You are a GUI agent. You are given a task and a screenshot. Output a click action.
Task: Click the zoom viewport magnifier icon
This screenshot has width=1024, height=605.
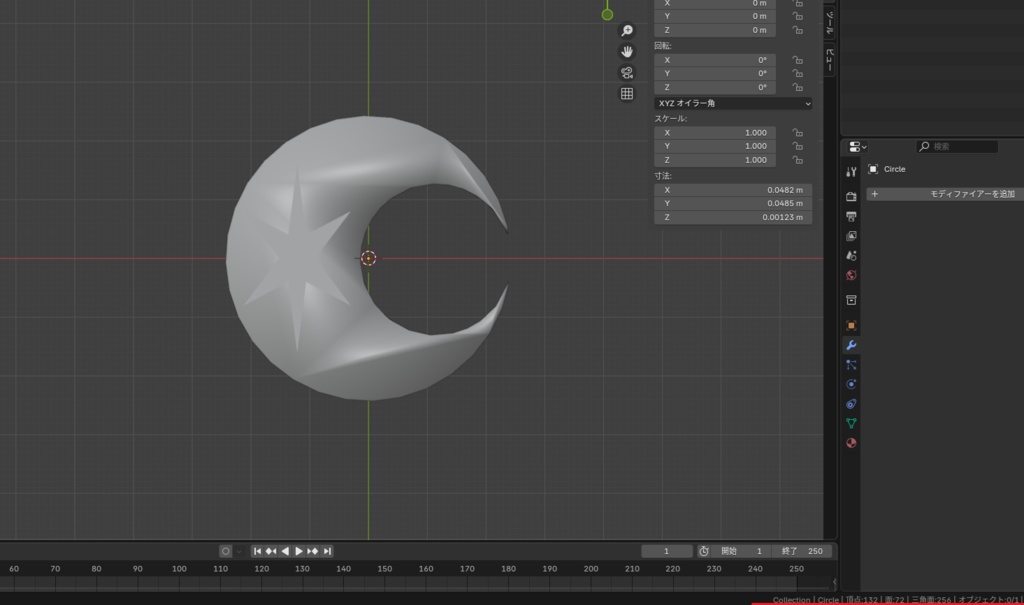coord(627,31)
